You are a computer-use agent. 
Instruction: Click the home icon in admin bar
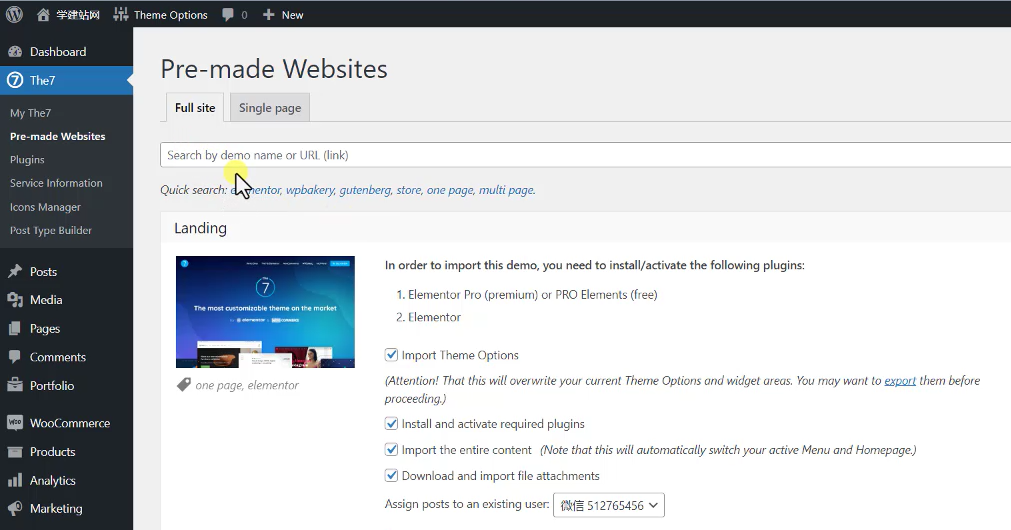pos(43,14)
